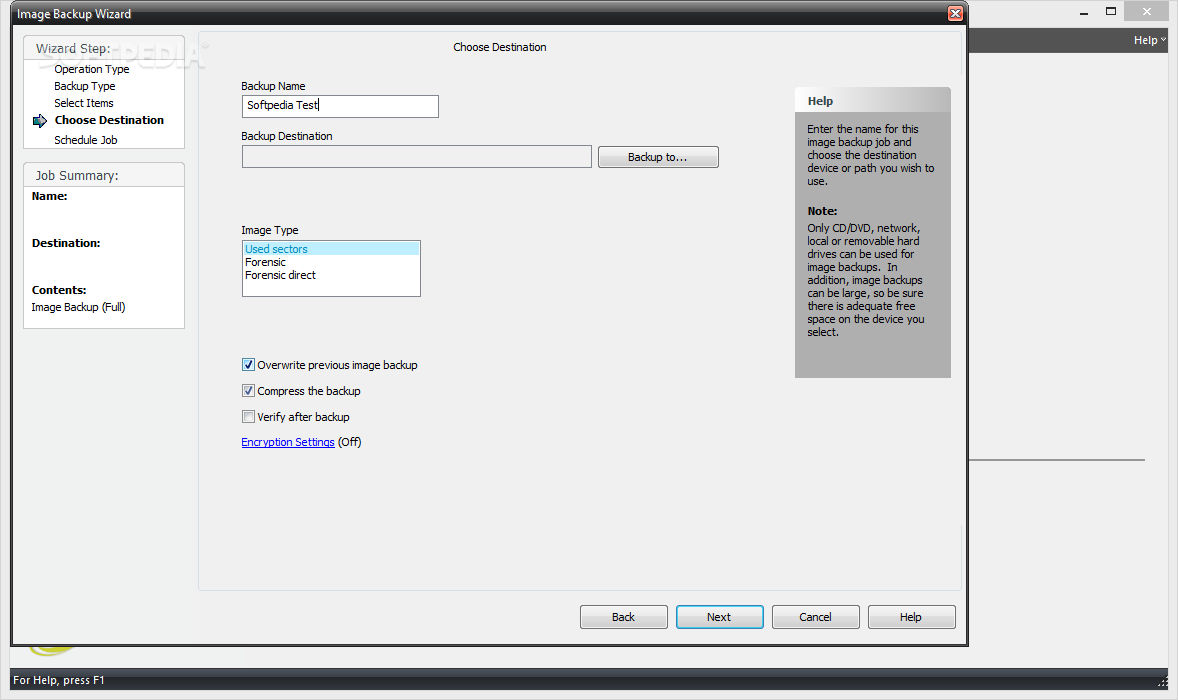This screenshot has width=1178, height=700.
Task: Close the main application window
Action: tap(1146, 12)
